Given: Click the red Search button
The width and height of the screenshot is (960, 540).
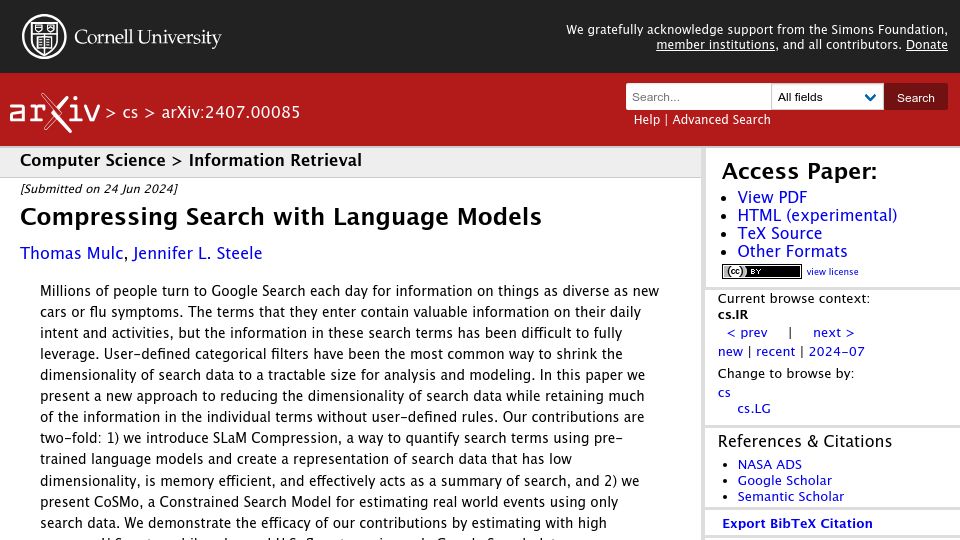Looking at the screenshot, I should (x=915, y=97).
